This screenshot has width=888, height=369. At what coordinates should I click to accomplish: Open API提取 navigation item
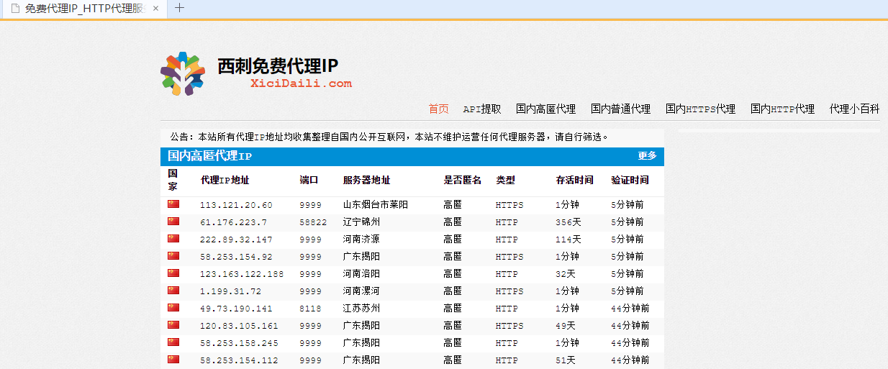482,109
